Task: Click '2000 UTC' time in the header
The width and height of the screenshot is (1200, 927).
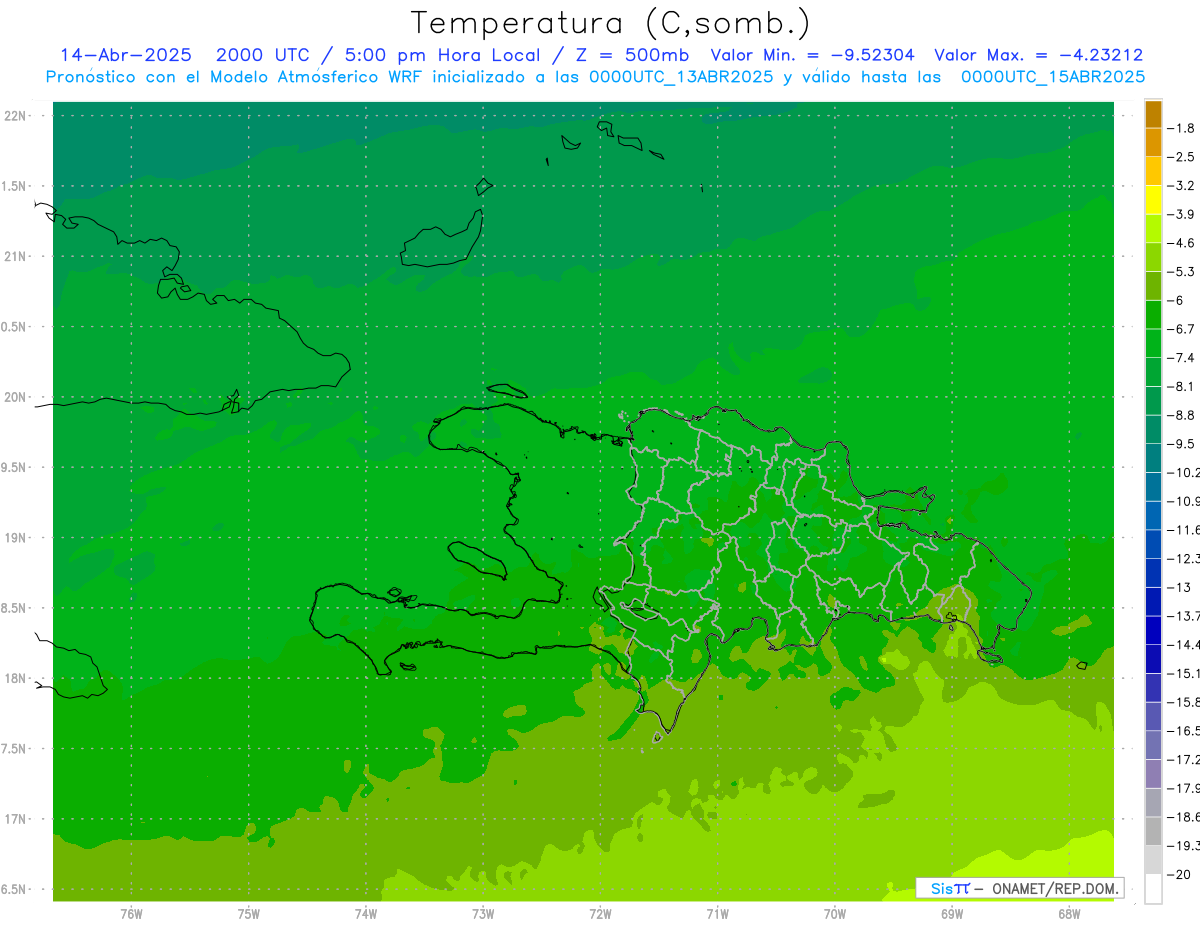Action: click(262, 55)
